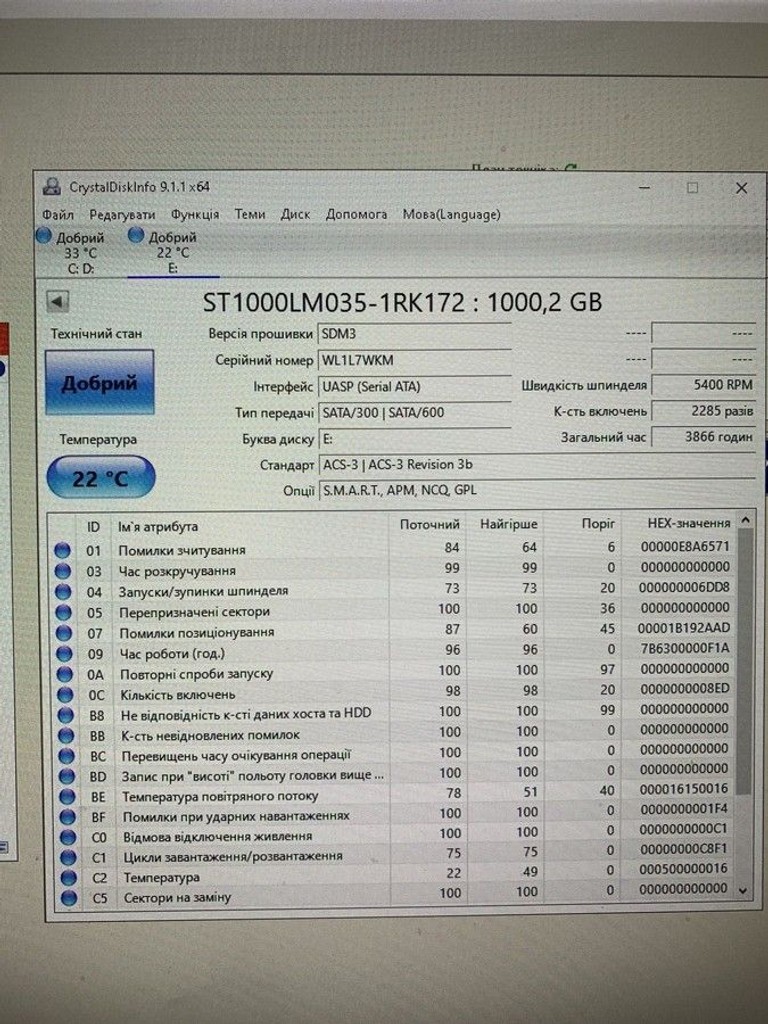Open the Редагувати menu
Image resolution: width=768 pixels, height=1024 pixels.
coord(122,214)
